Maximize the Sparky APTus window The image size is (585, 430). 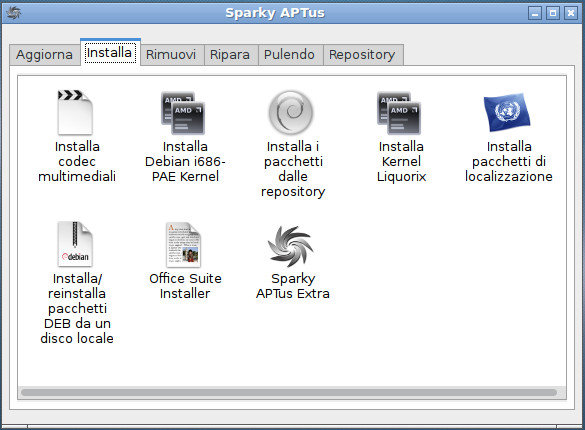click(553, 13)
